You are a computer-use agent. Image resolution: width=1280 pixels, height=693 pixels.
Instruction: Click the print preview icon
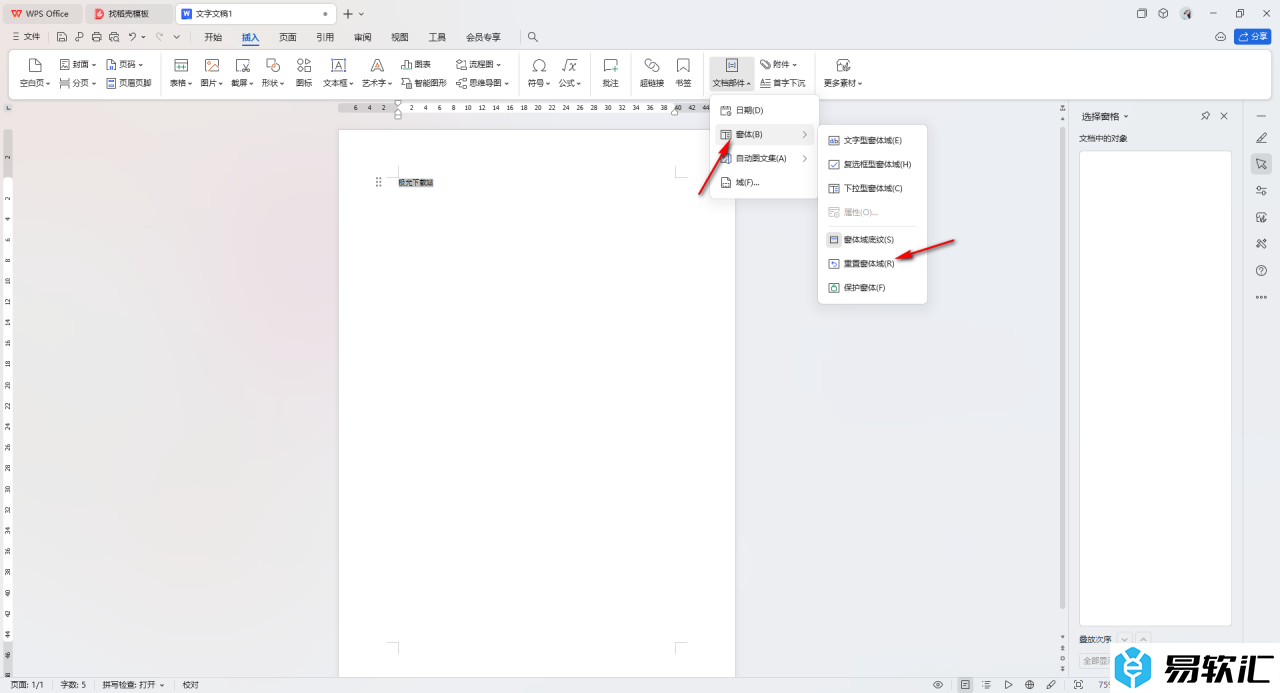(113, 37)
